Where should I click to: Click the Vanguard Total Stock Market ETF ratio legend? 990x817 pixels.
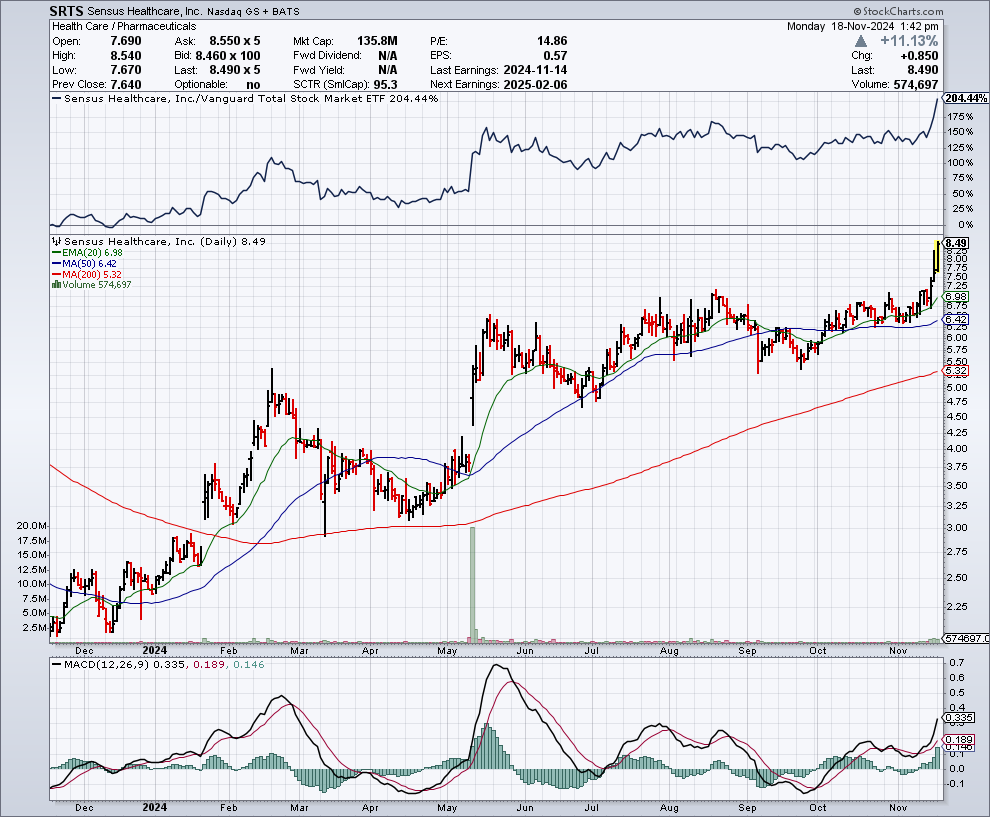[246, 98]
